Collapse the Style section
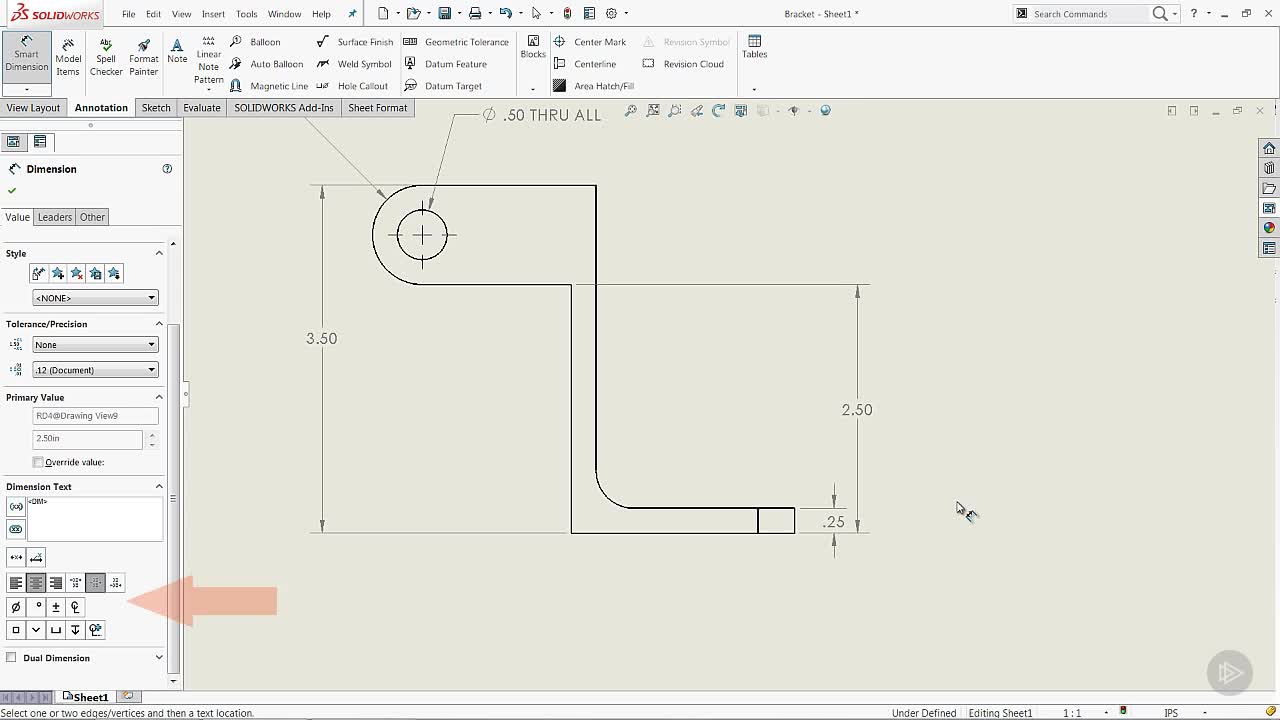The height and width of the screenshot is (720, 1280). click(x=159, y=253)
